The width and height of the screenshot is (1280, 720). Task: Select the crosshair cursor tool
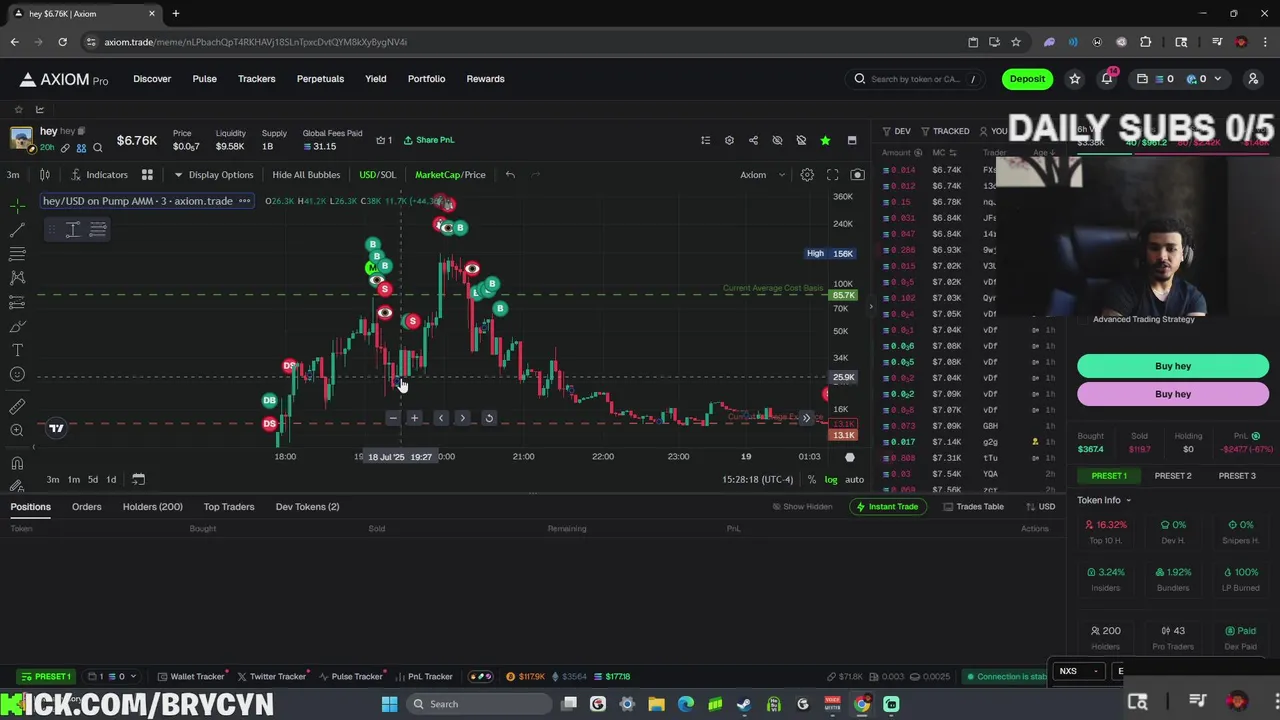(x=17, y=205)
